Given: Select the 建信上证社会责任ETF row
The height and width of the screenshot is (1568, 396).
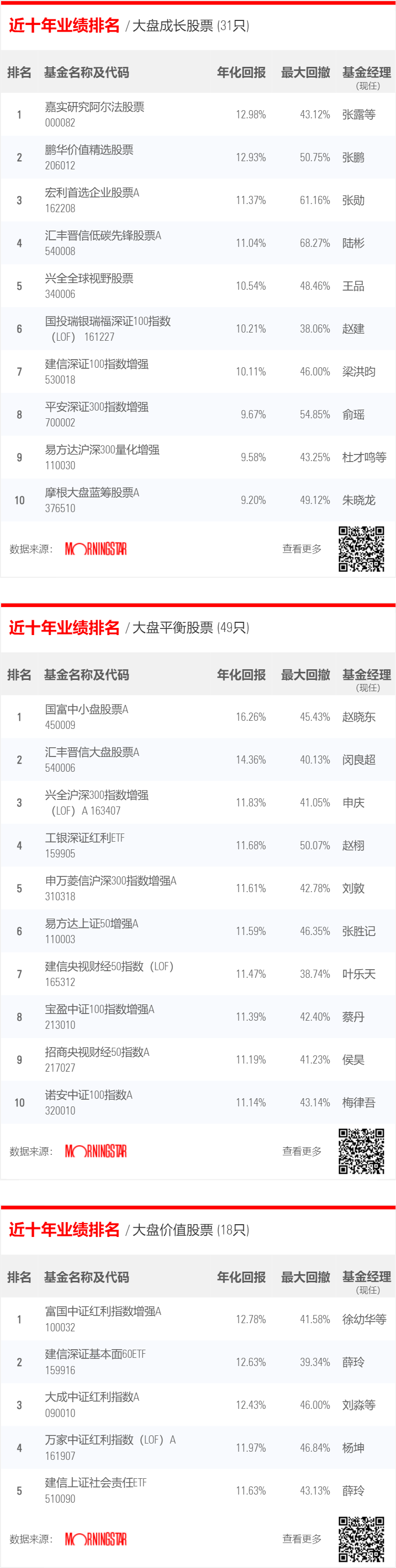Looking at the screenshot, I should pos(198,1490).
